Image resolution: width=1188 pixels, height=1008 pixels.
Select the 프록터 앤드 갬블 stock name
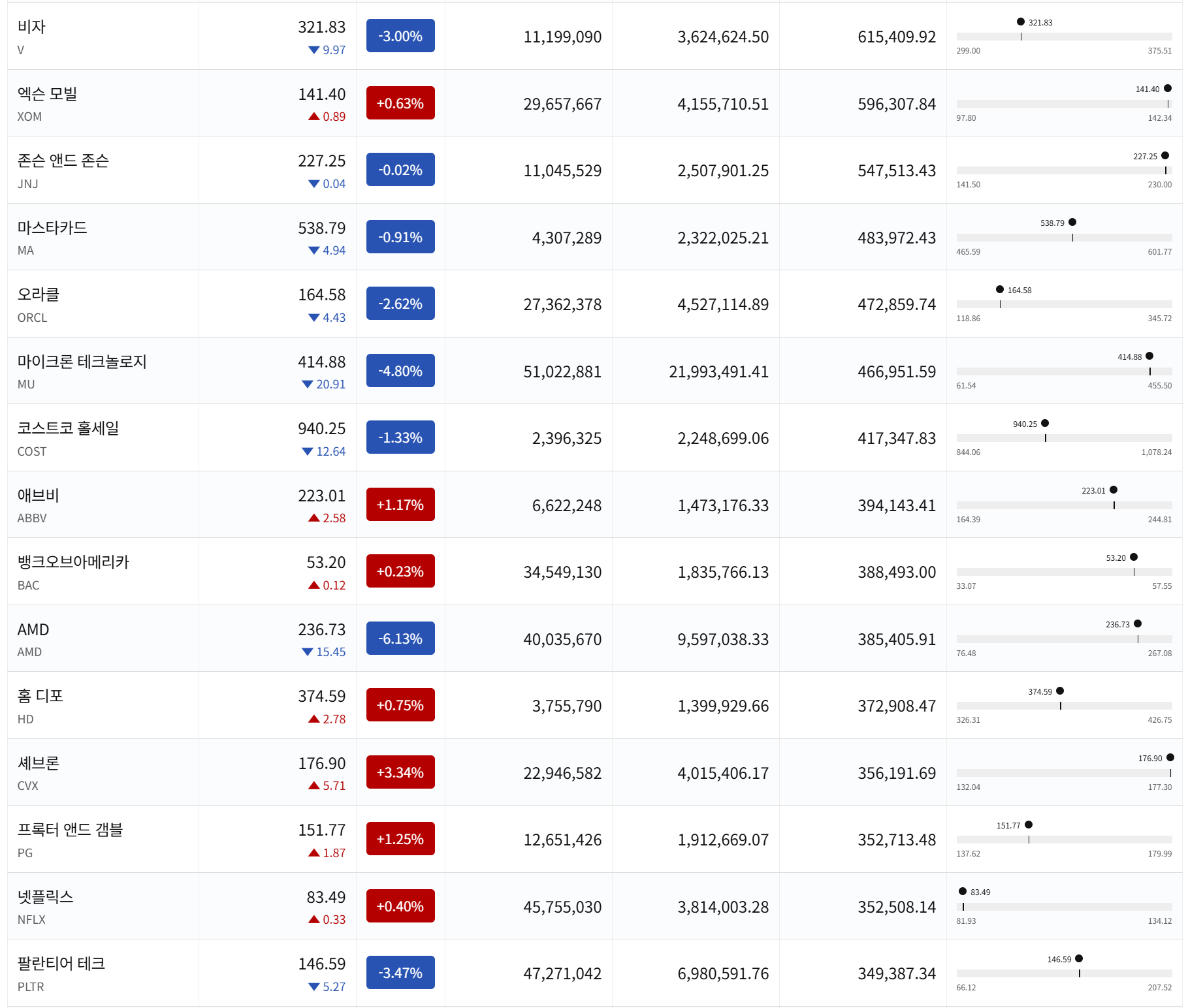tap(71, 830)
